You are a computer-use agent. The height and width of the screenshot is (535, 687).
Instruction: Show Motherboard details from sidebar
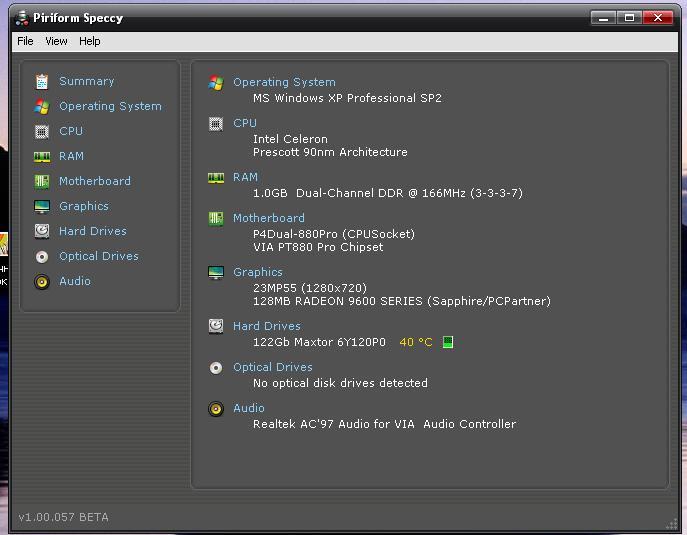coord(95,181)
